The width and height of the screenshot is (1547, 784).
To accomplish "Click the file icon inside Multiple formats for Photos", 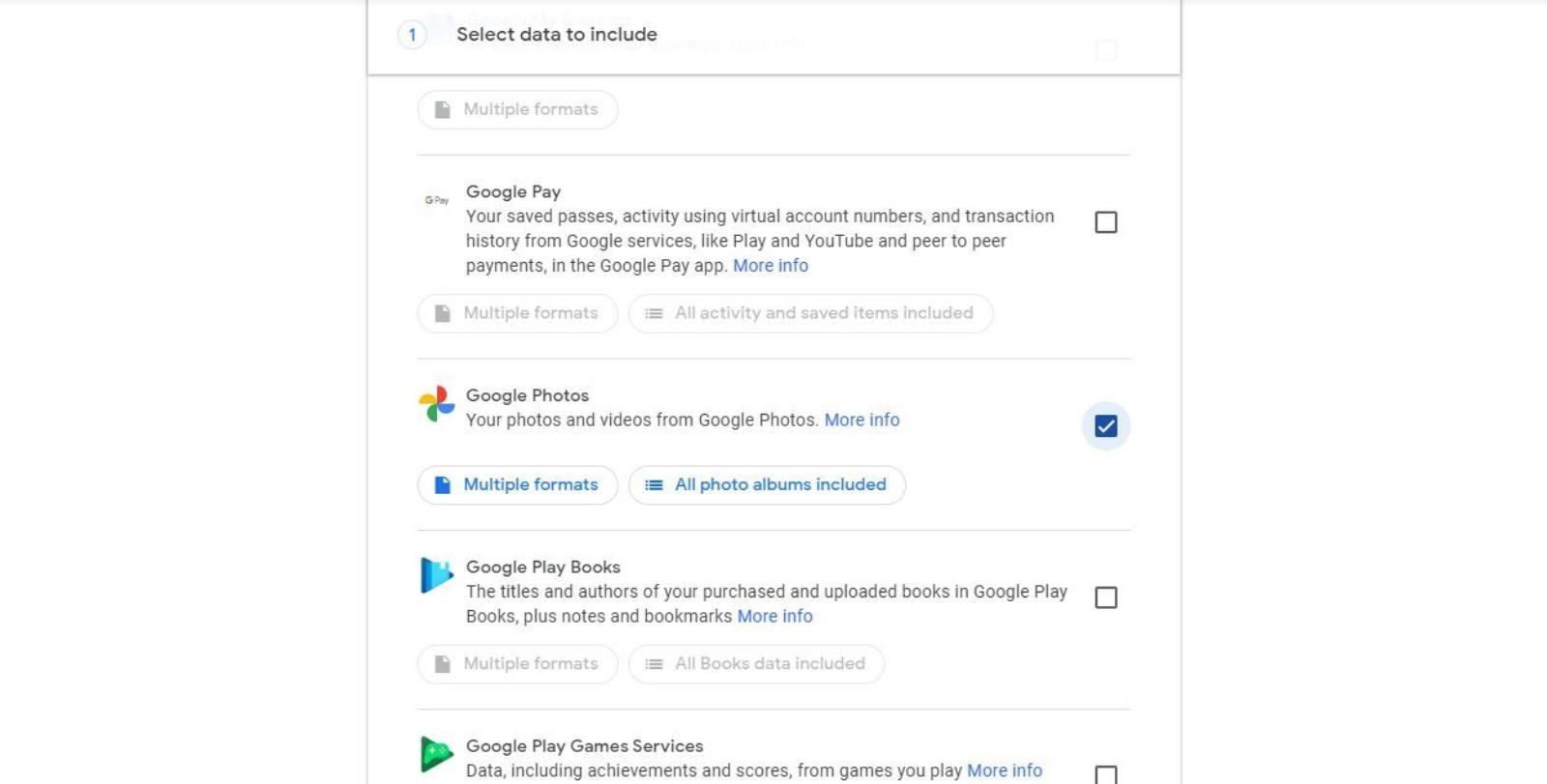I will [445, 484].
